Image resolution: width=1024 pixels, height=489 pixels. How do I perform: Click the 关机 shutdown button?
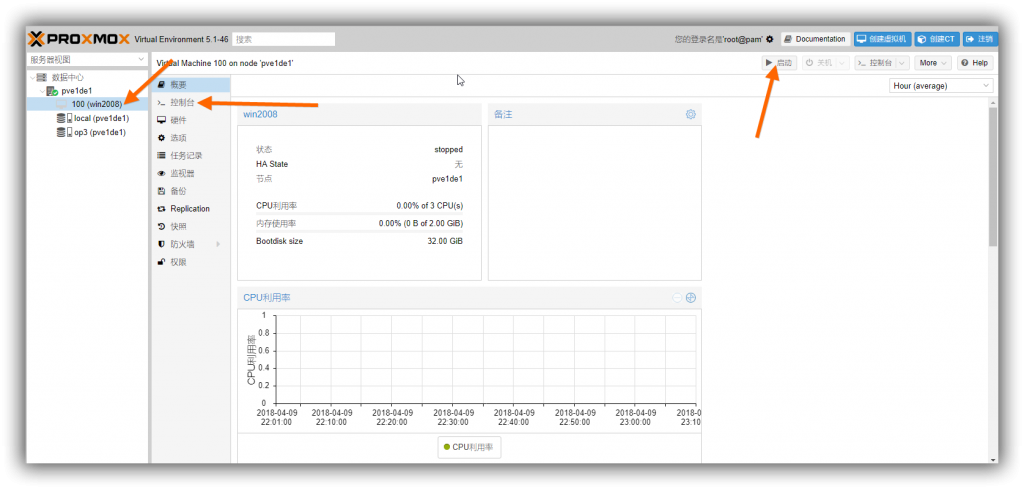819,63
